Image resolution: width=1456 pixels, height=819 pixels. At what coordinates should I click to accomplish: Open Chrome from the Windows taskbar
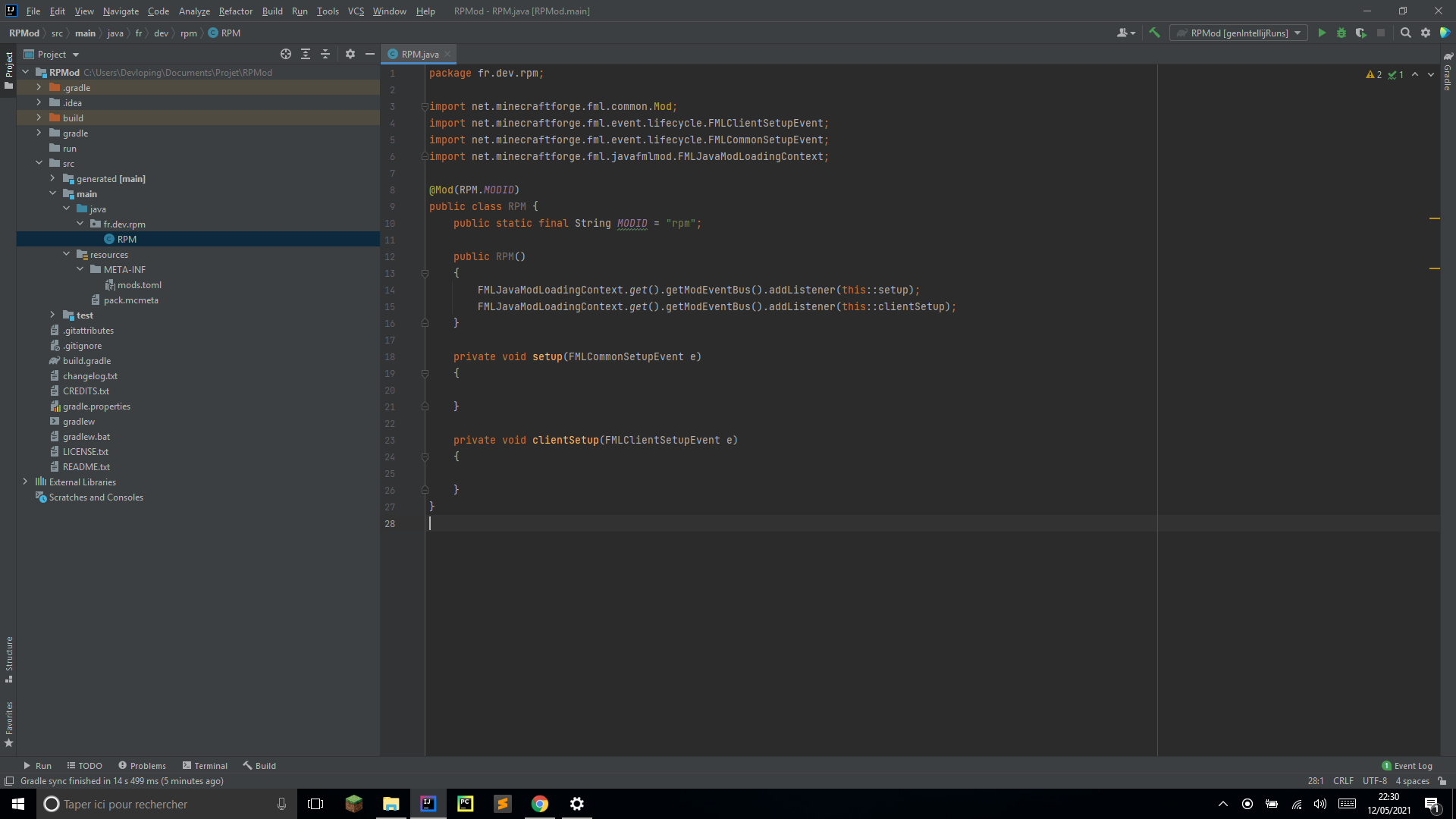pos(539,804)
